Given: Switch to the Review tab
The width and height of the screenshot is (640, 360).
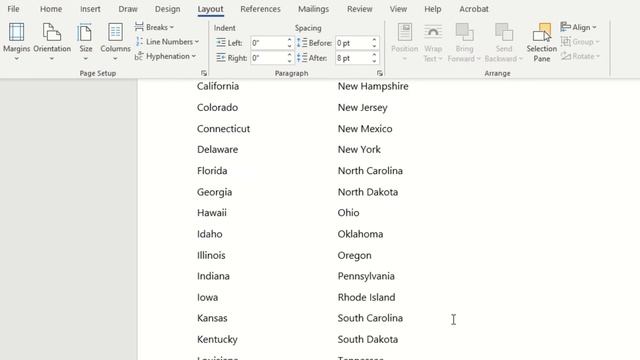Looking at the screenshot, I should coord(360,9).
